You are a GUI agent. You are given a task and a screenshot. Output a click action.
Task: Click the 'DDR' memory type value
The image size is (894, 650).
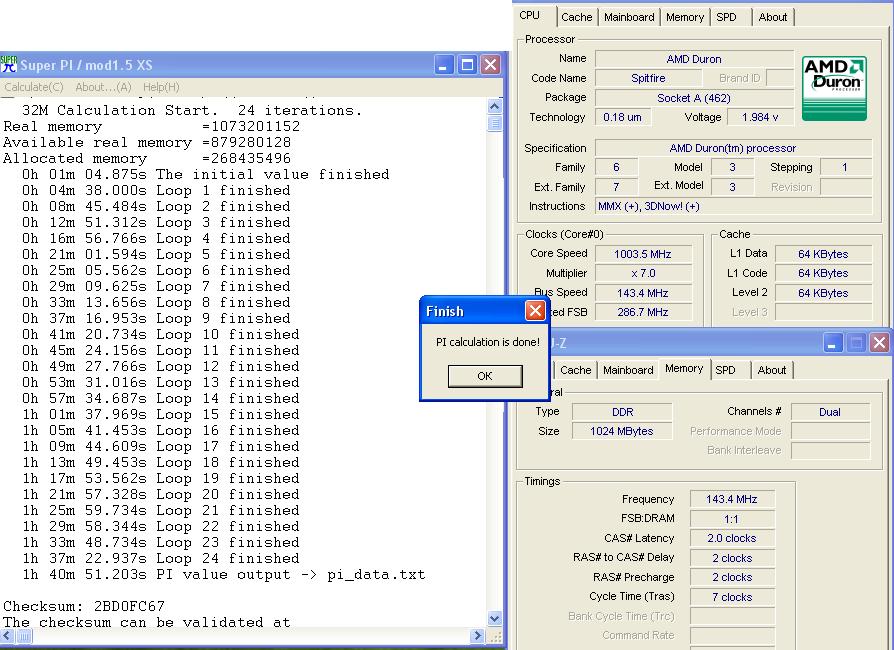pyautogui.click(x=622, y=412)
